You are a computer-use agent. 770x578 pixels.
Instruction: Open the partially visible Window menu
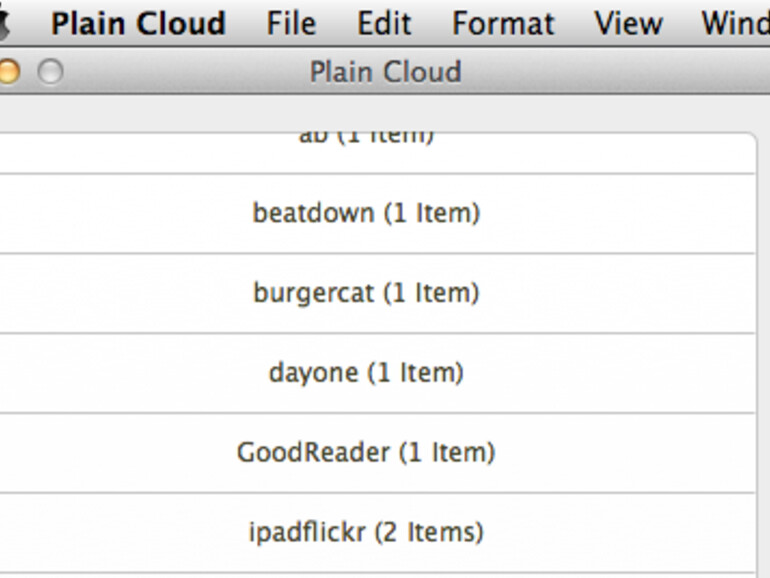736,23
